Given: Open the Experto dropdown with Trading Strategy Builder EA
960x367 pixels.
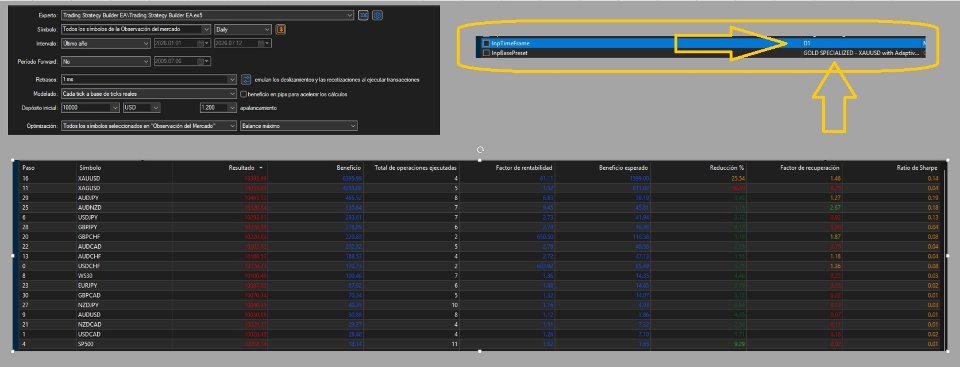Looking at the screenshot, I should coord(208,15).
